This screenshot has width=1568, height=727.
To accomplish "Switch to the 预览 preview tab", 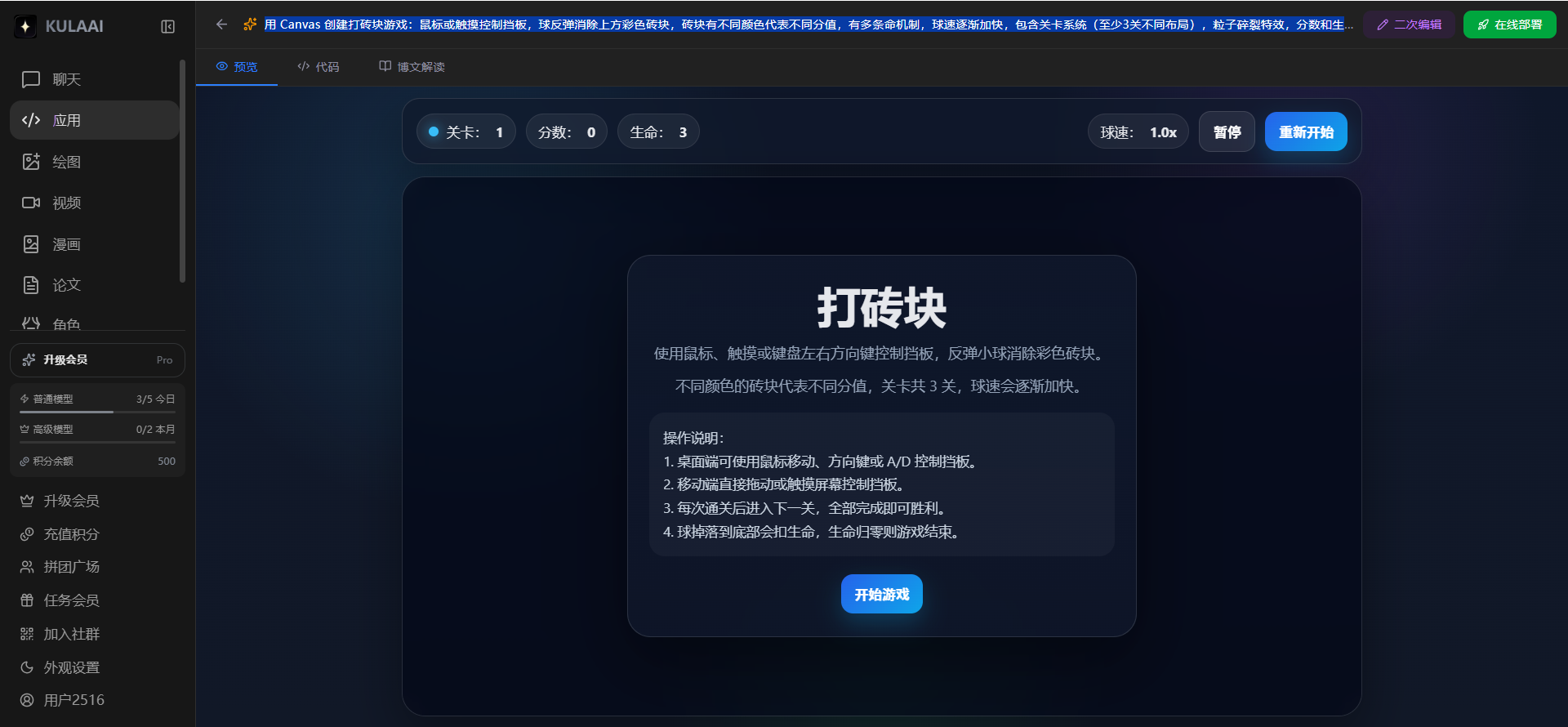I will click(237, 67).
